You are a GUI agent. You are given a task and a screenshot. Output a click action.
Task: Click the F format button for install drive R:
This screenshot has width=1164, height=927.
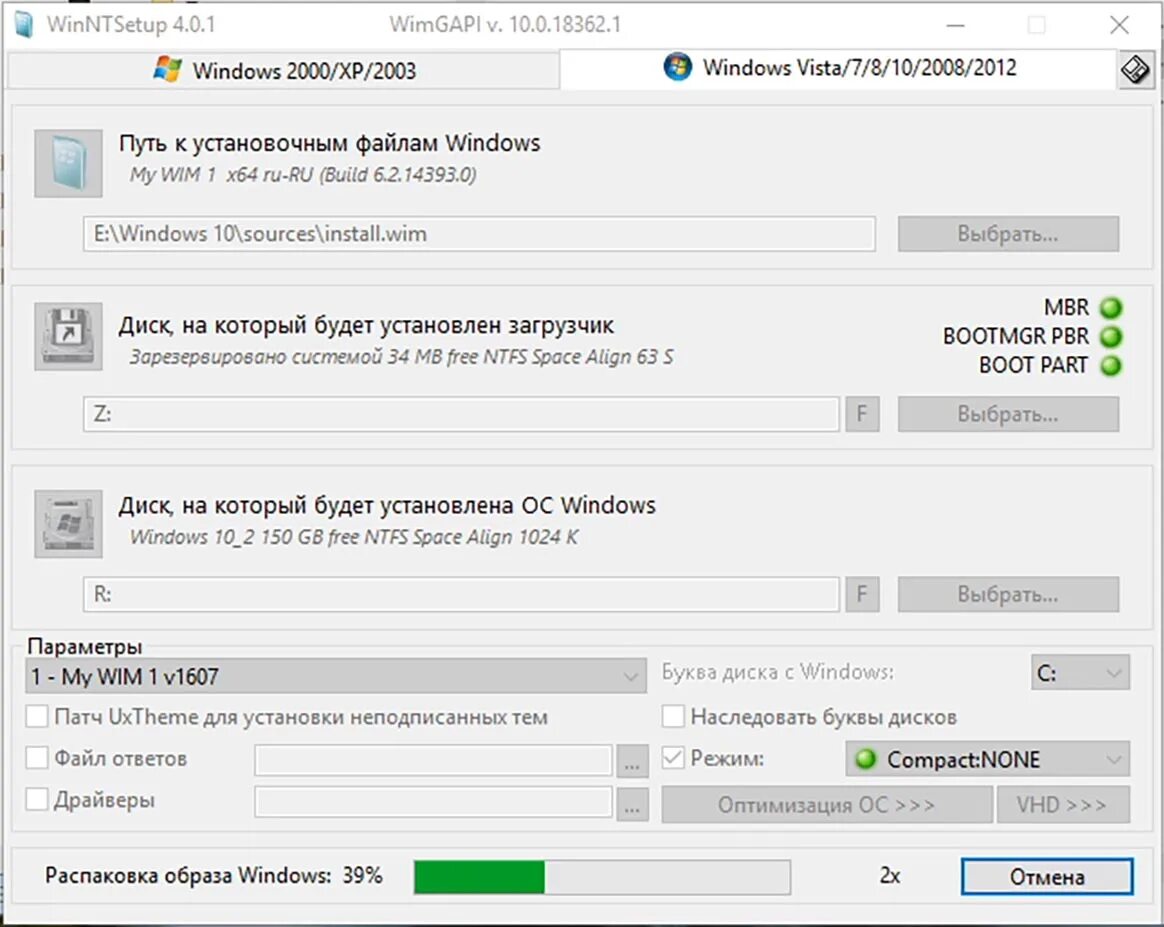pyautogui.click(x=863, y=594)
